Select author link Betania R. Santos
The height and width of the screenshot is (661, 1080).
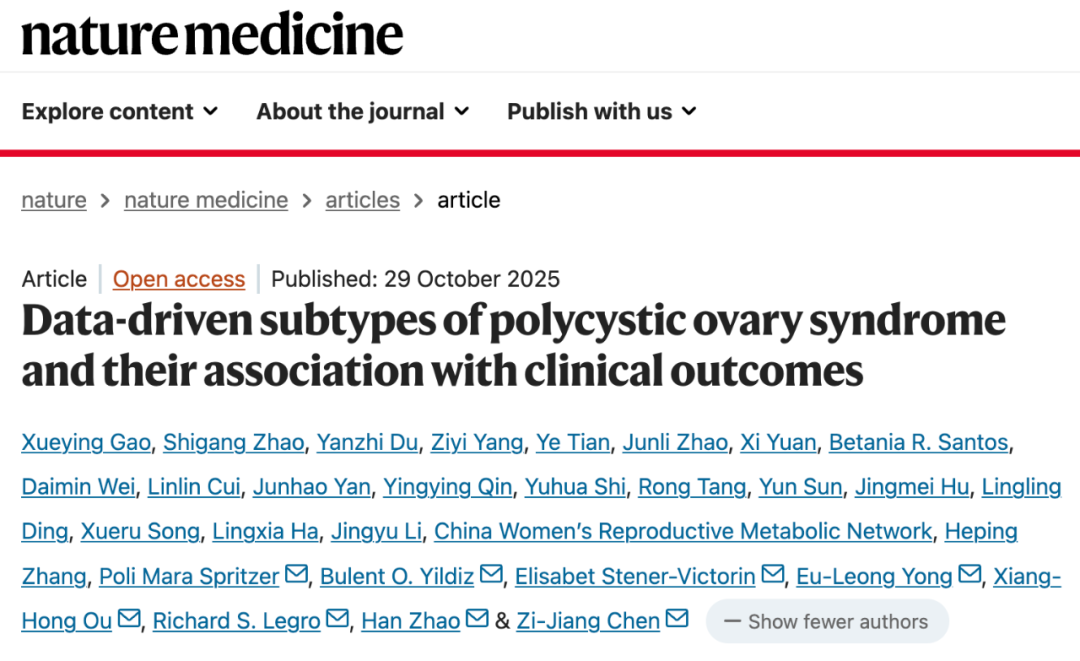click(920, 442)
